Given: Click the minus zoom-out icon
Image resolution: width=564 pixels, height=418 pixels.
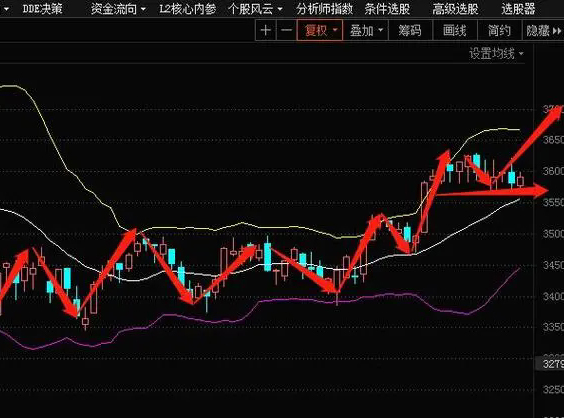Looking at the screenshot, I should pyautogui.click(x=286, y=30).
